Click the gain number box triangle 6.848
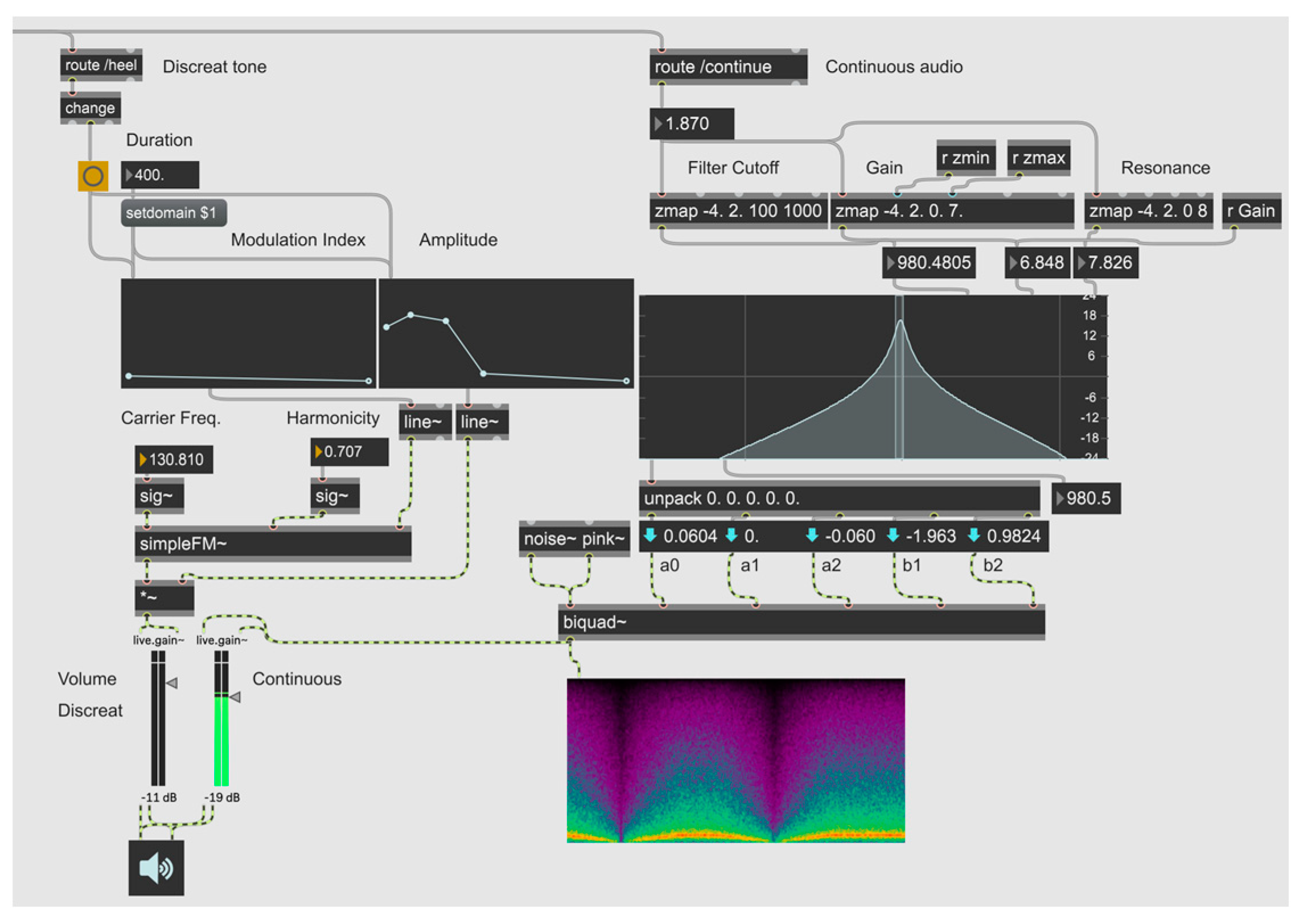Viewport: 1304px width, 924px height. [1013, 263]
